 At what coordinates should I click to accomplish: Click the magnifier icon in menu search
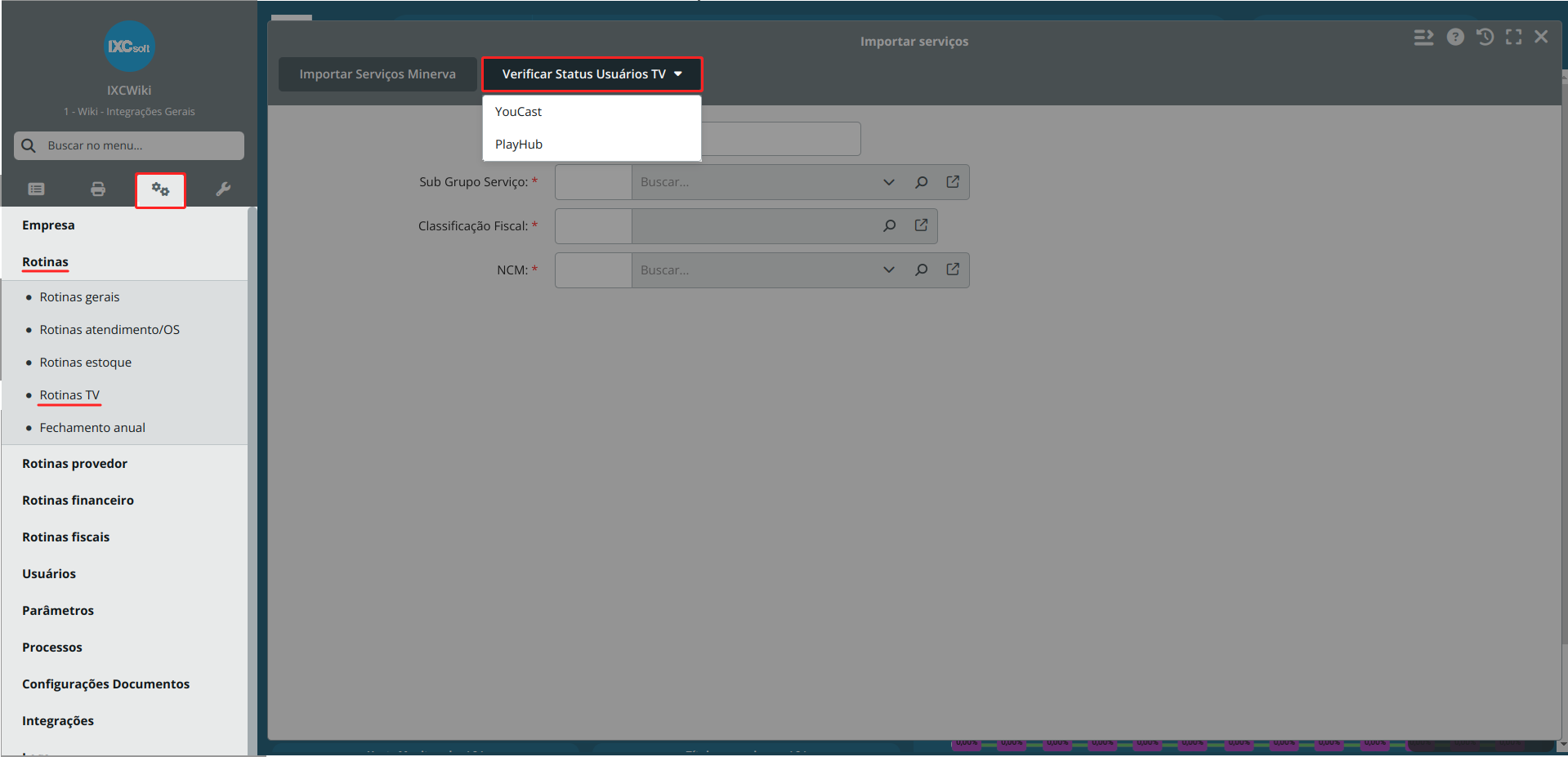point(29,145)
